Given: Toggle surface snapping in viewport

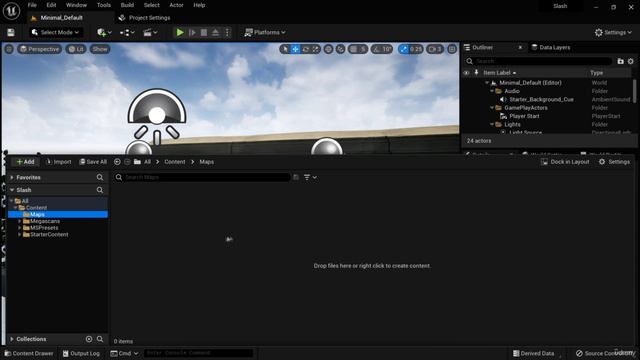Looking at the screenshot, I should tap(340, 49).
